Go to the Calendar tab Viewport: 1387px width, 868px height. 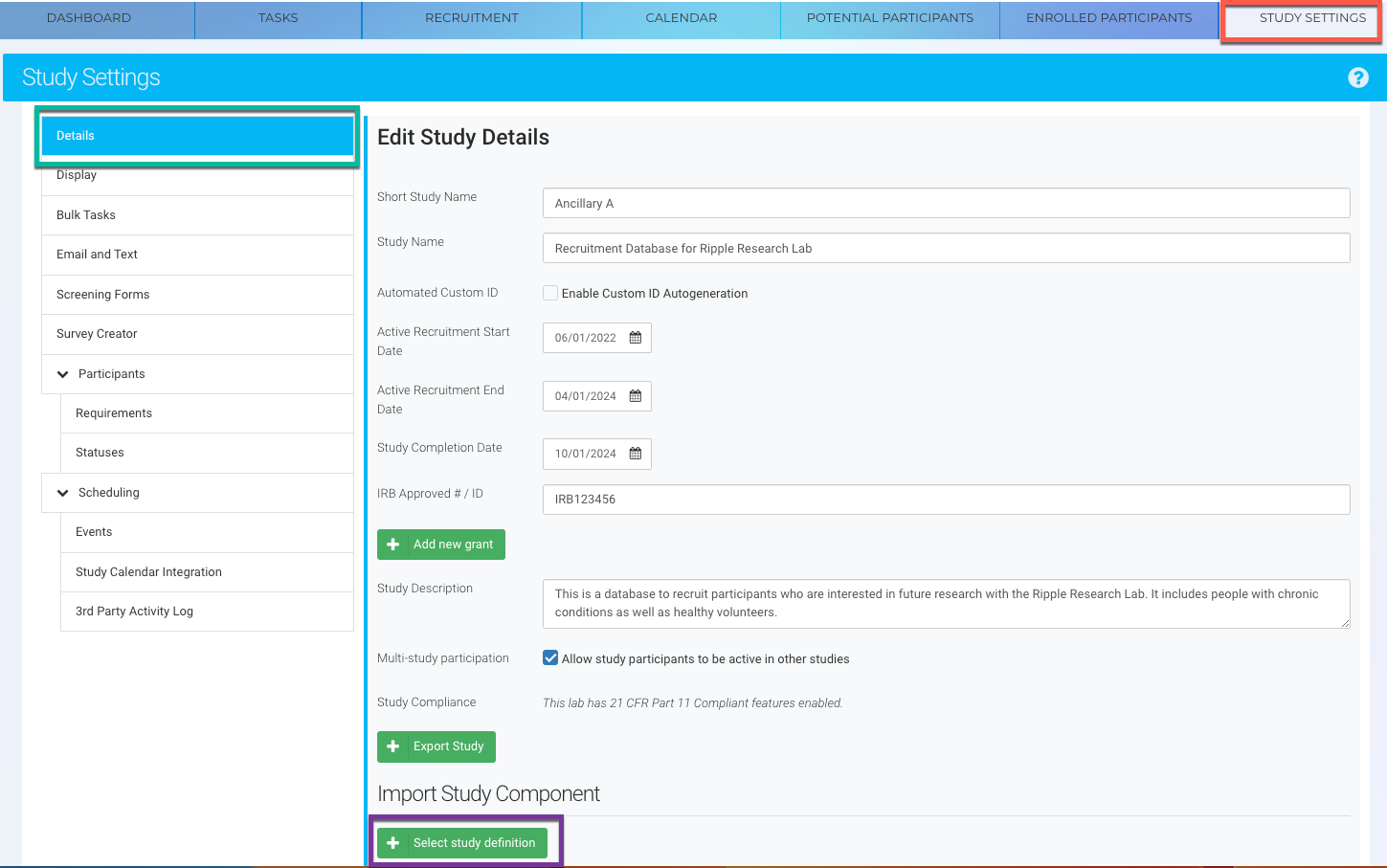pyautogui.click(x=681, y=18)
